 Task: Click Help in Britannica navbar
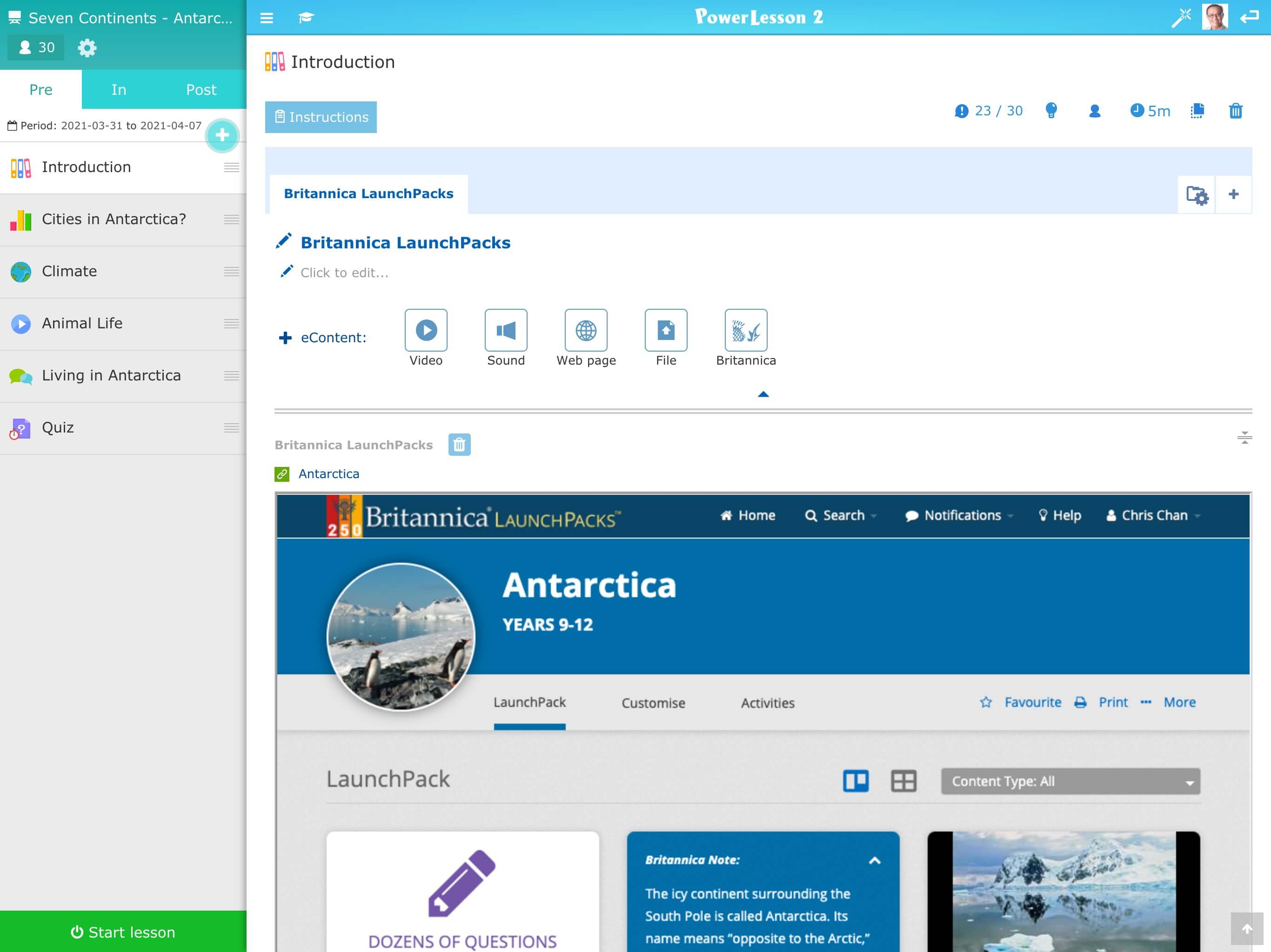(1059, 515)
